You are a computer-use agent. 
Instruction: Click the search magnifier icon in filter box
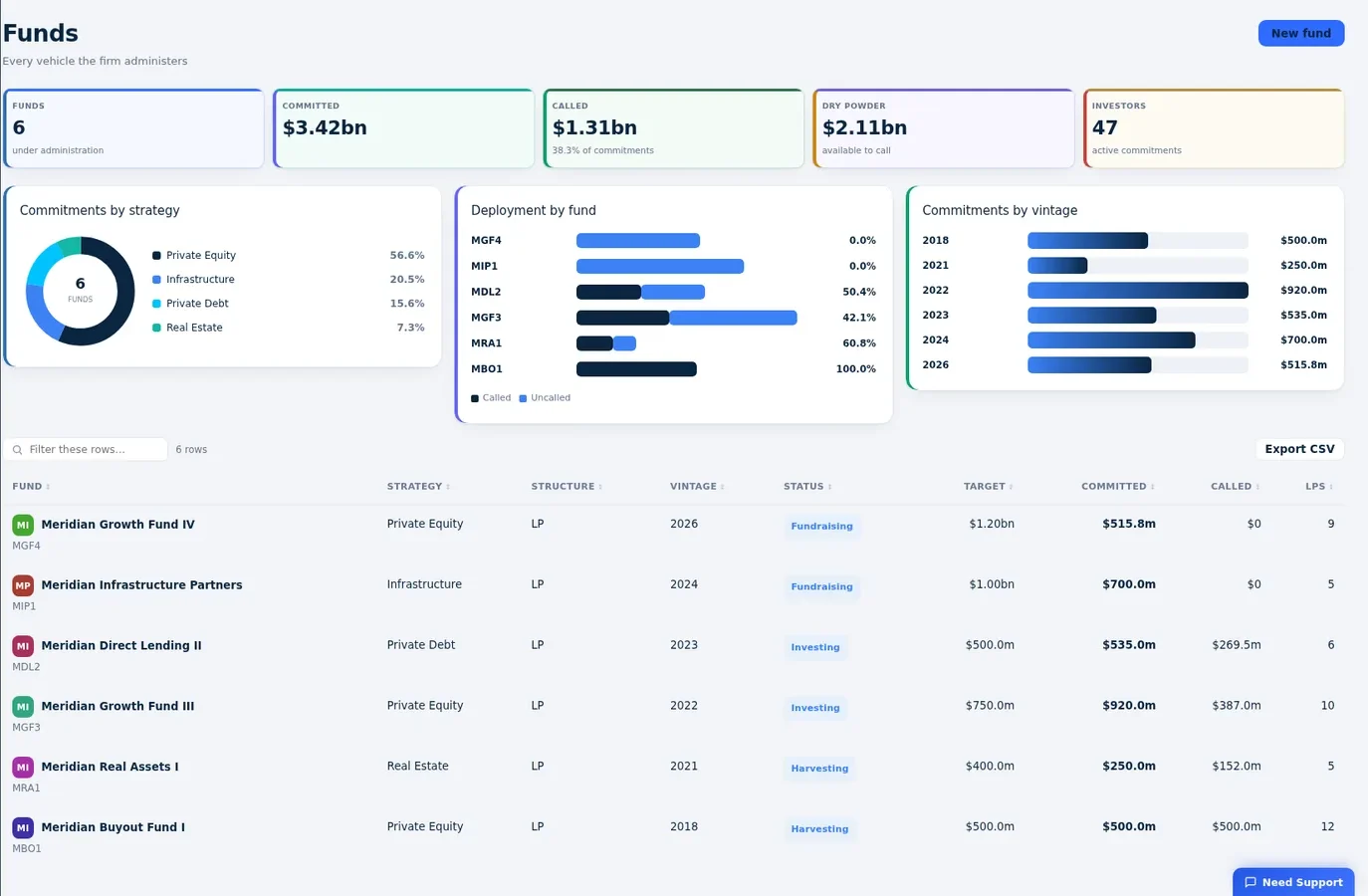pyautogui.click(x=17, y=450)
